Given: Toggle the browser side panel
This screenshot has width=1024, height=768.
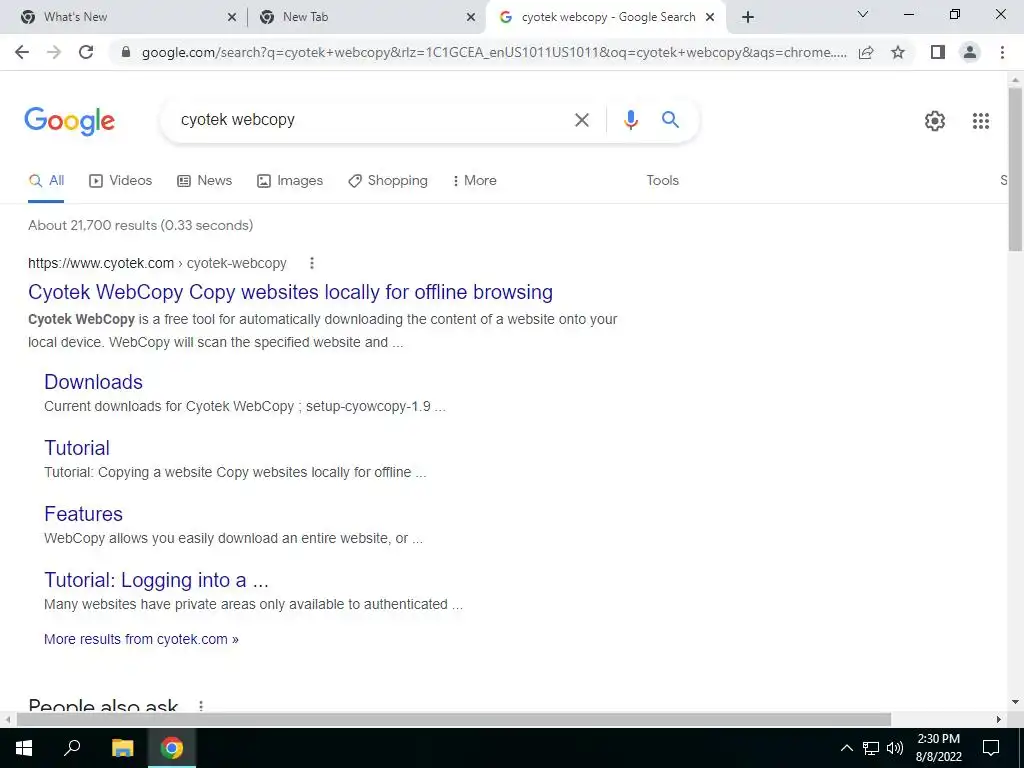Looking at the screenshot, I should (938, 52).
